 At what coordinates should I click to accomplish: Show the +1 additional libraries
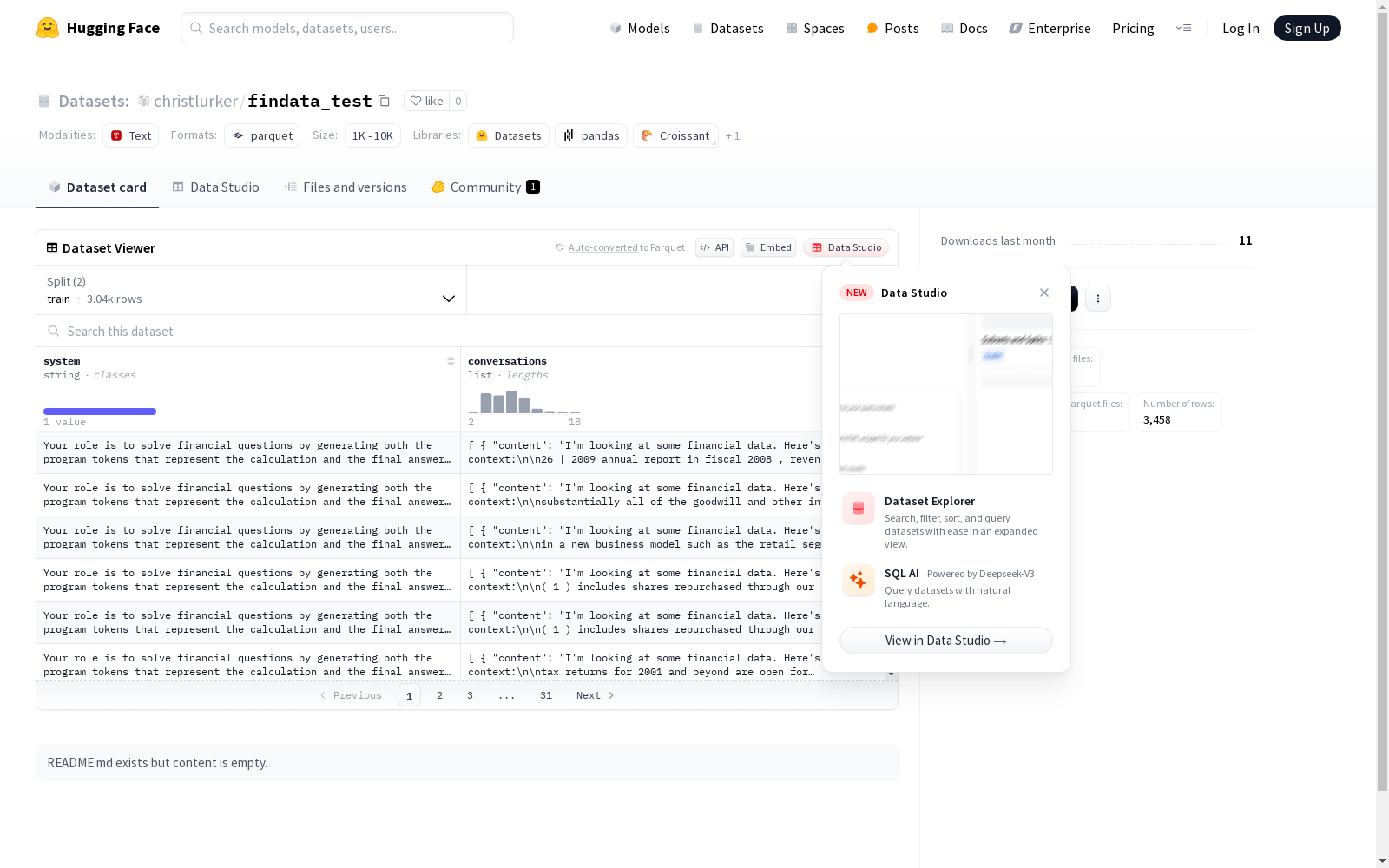733,135
